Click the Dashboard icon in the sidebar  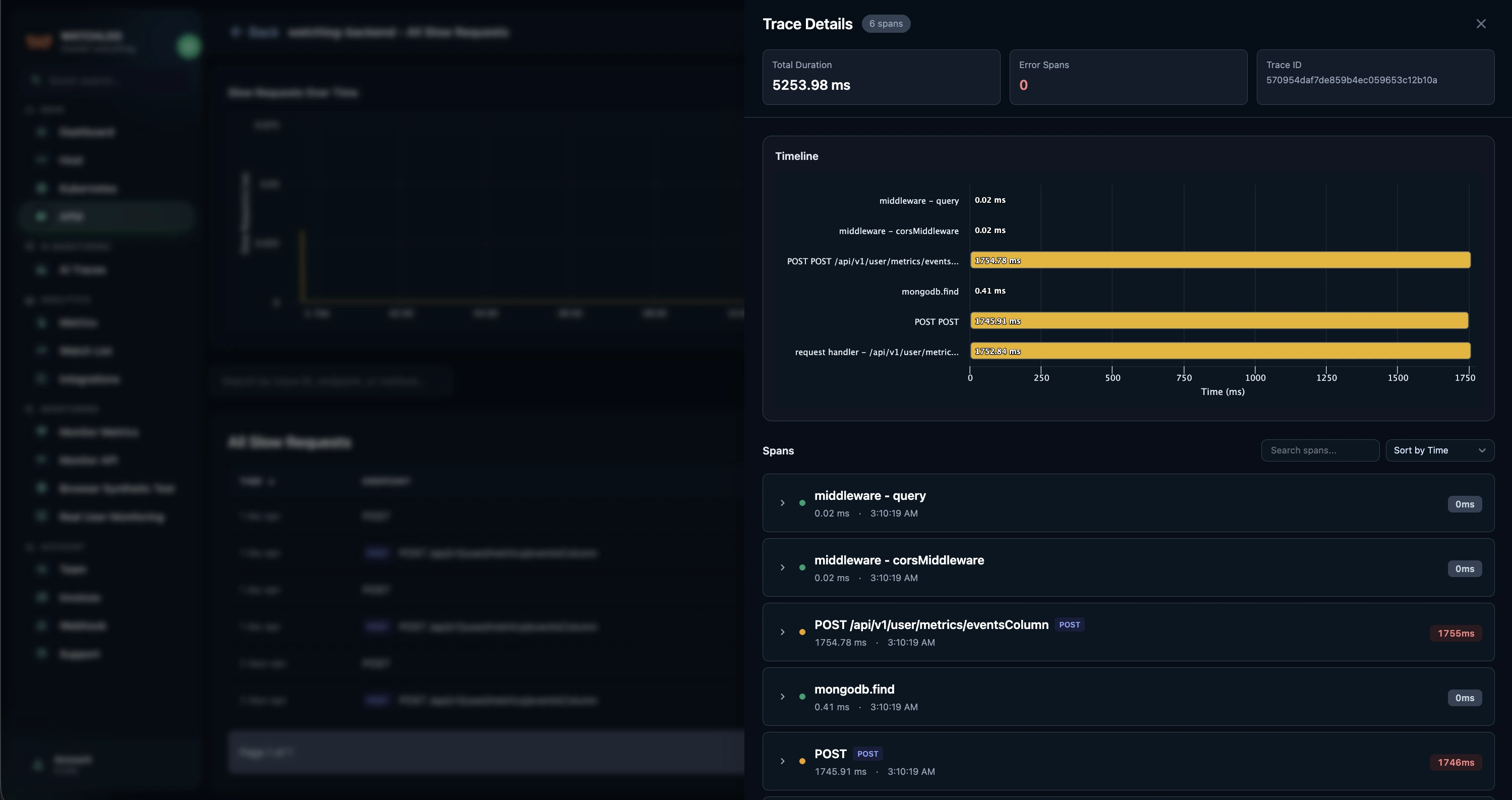pyautogui.click(x=41, y=132)
